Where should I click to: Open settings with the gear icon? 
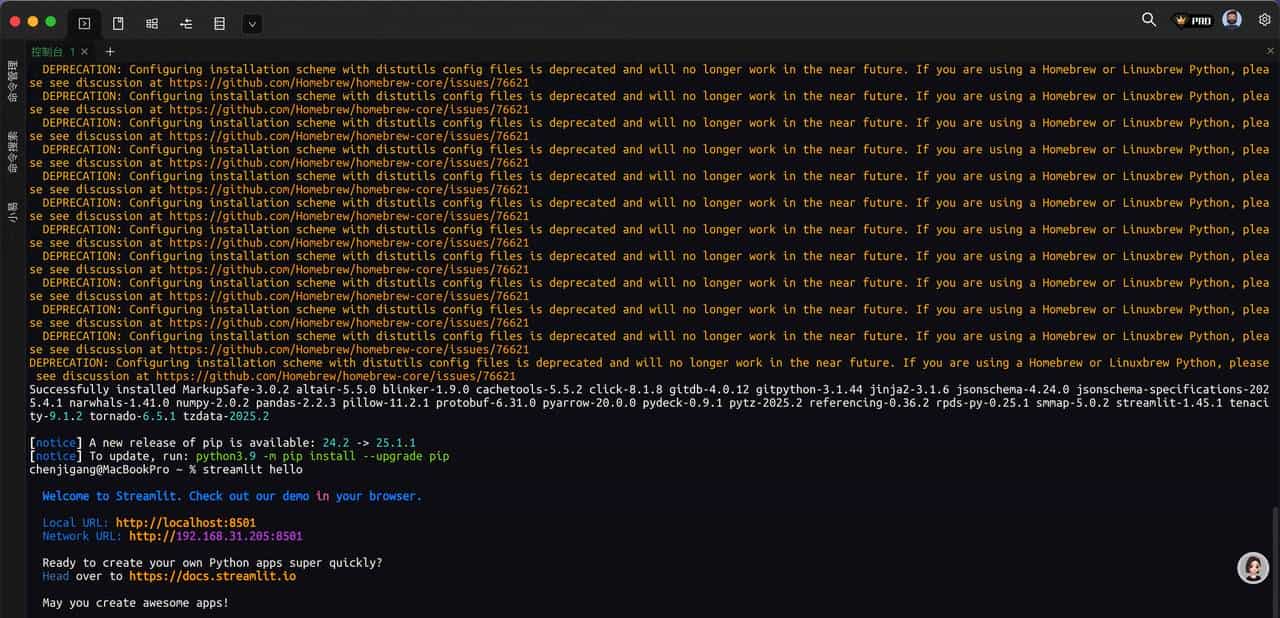click(x=1264, y=20)
